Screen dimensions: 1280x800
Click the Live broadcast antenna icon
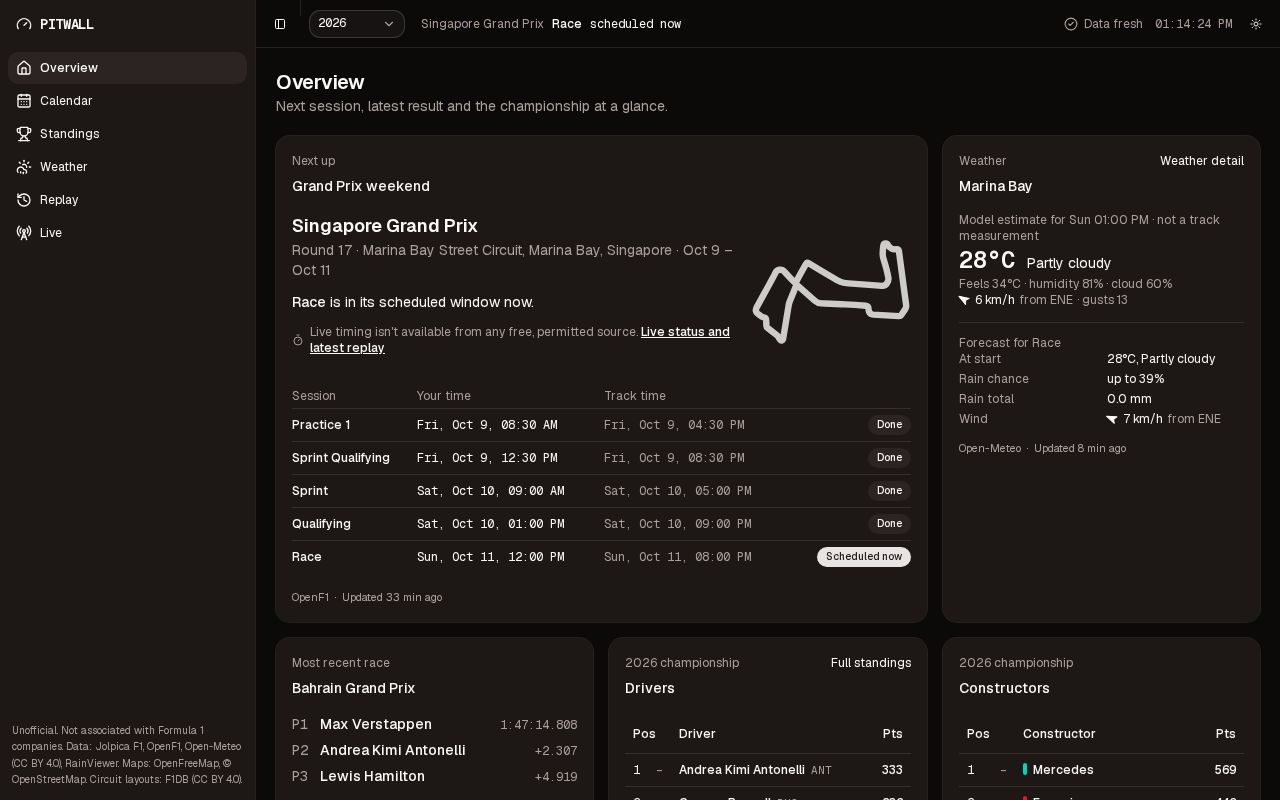[x=24, y=233]
